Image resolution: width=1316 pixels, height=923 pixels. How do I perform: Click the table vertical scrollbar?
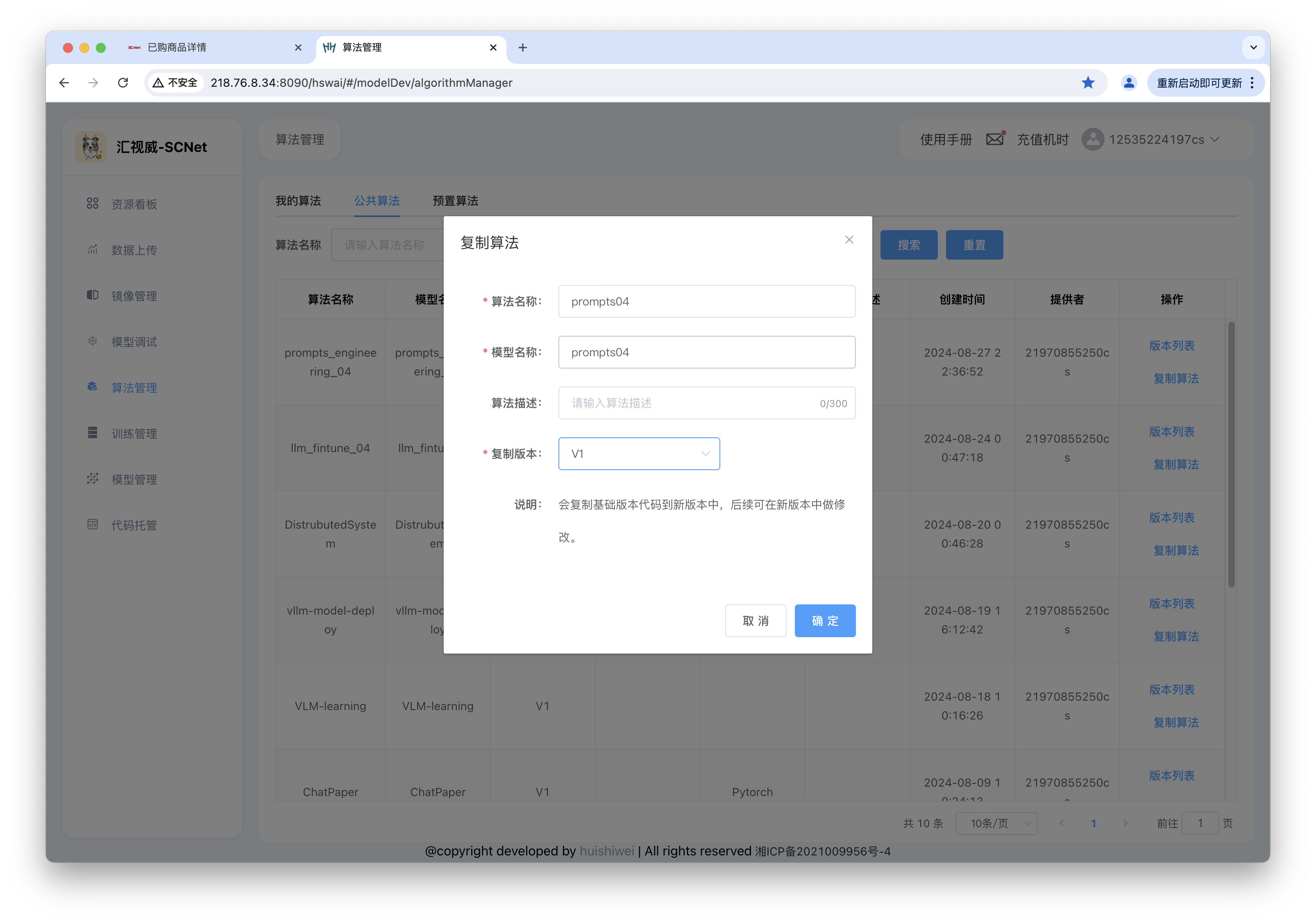[x=1231, y=452]
